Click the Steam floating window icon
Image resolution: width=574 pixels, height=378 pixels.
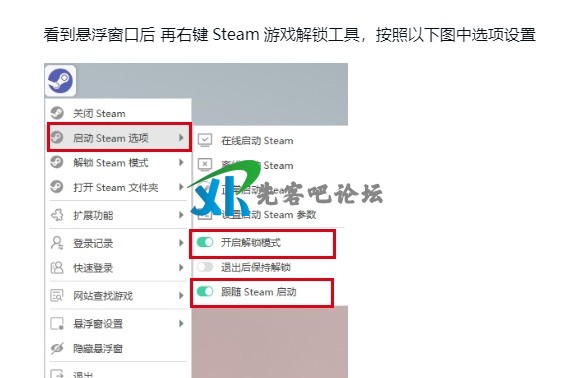[60, 81]
